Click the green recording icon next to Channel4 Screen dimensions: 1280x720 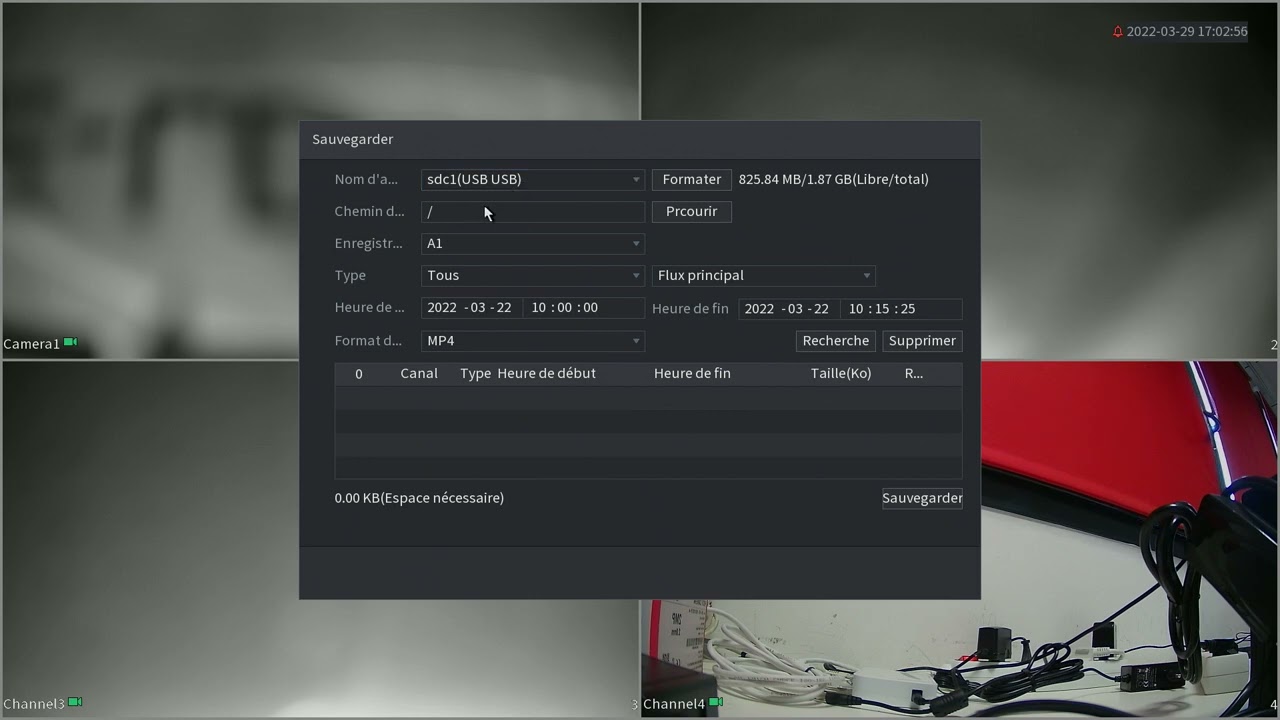(715, 703)
